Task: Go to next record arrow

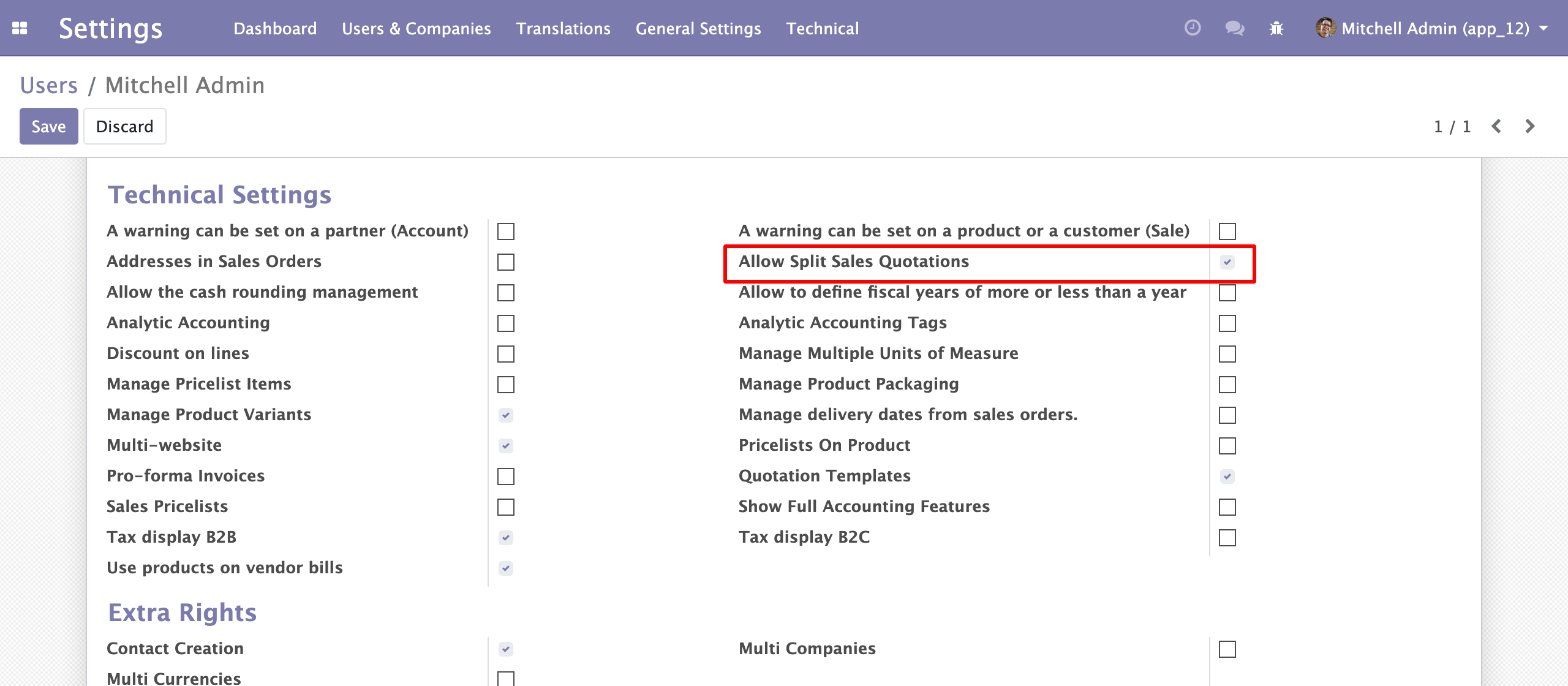Action: pos(1530,126)
